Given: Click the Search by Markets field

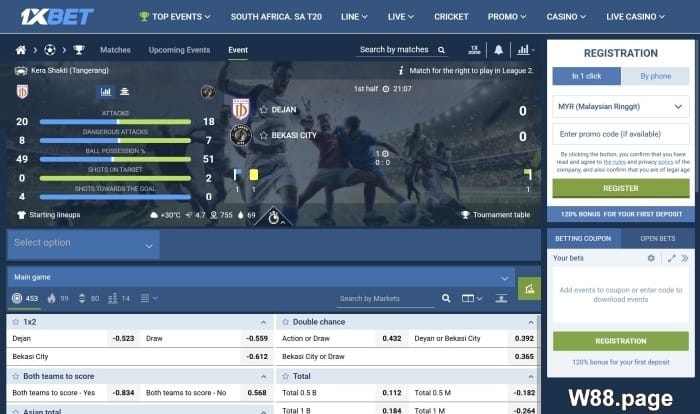Looking at the screenshot, I should (385, 298).
